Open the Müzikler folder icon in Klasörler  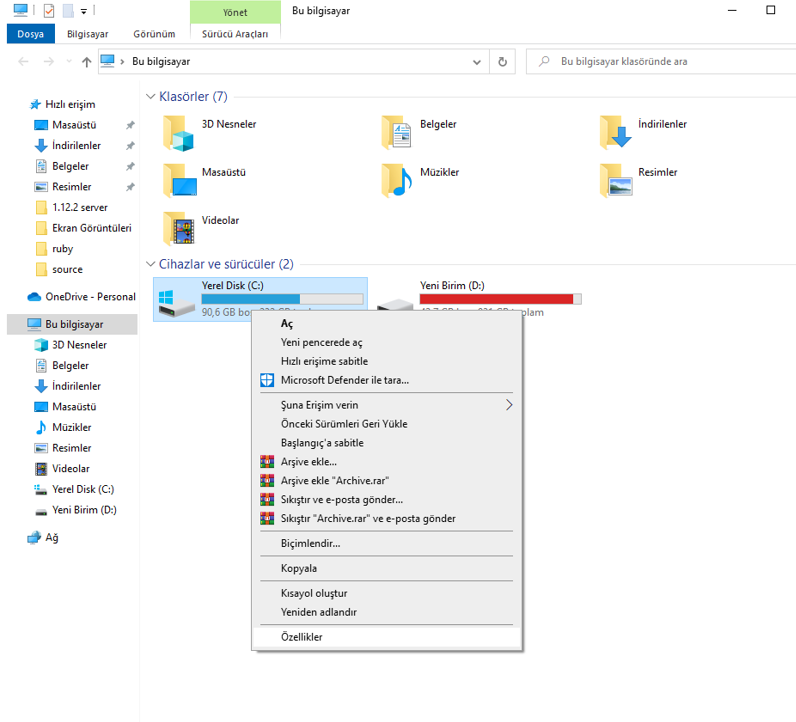click(x=396, y=181)
